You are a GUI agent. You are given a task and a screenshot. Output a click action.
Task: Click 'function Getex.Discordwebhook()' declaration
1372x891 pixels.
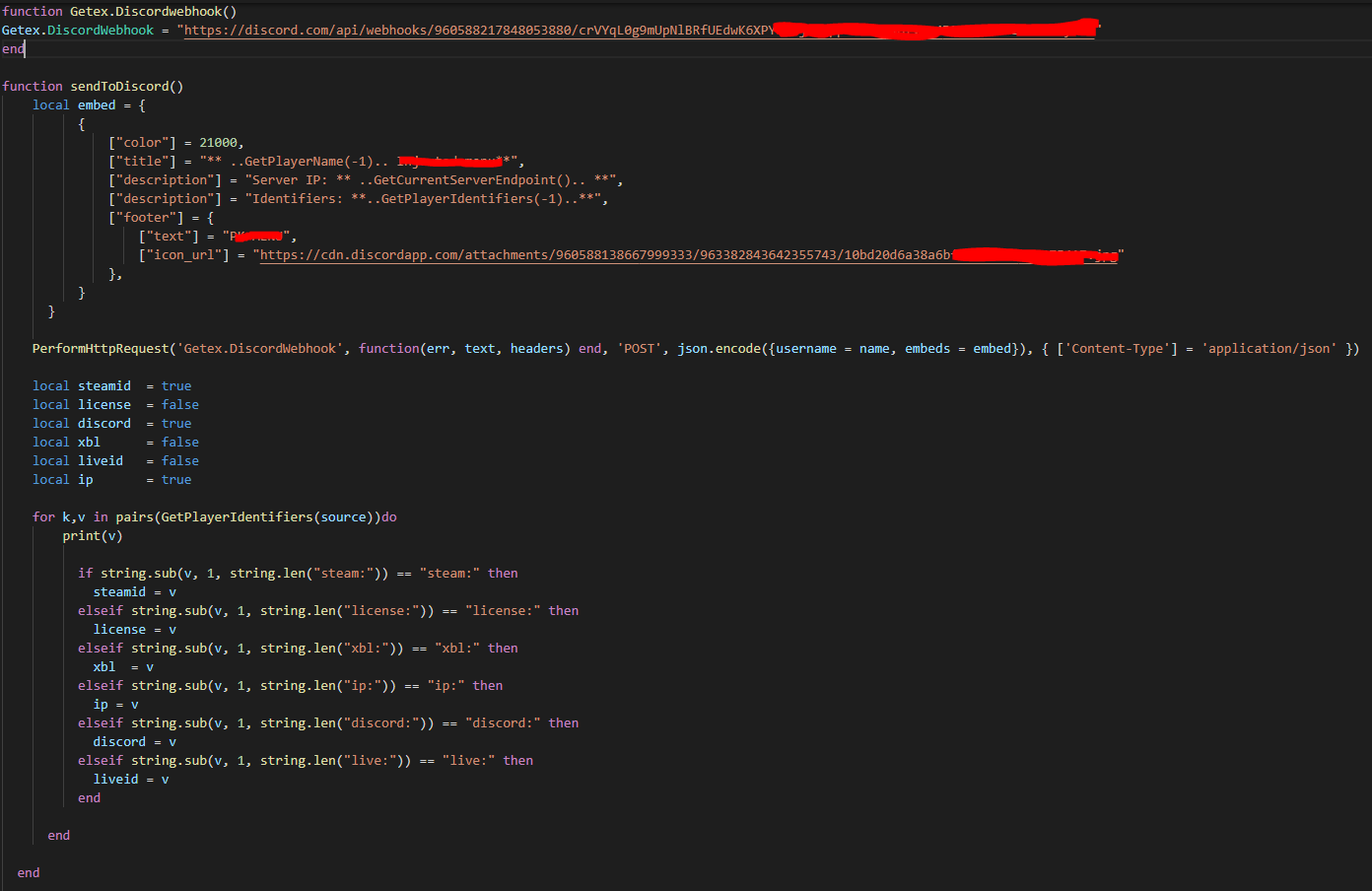point(119,12)
